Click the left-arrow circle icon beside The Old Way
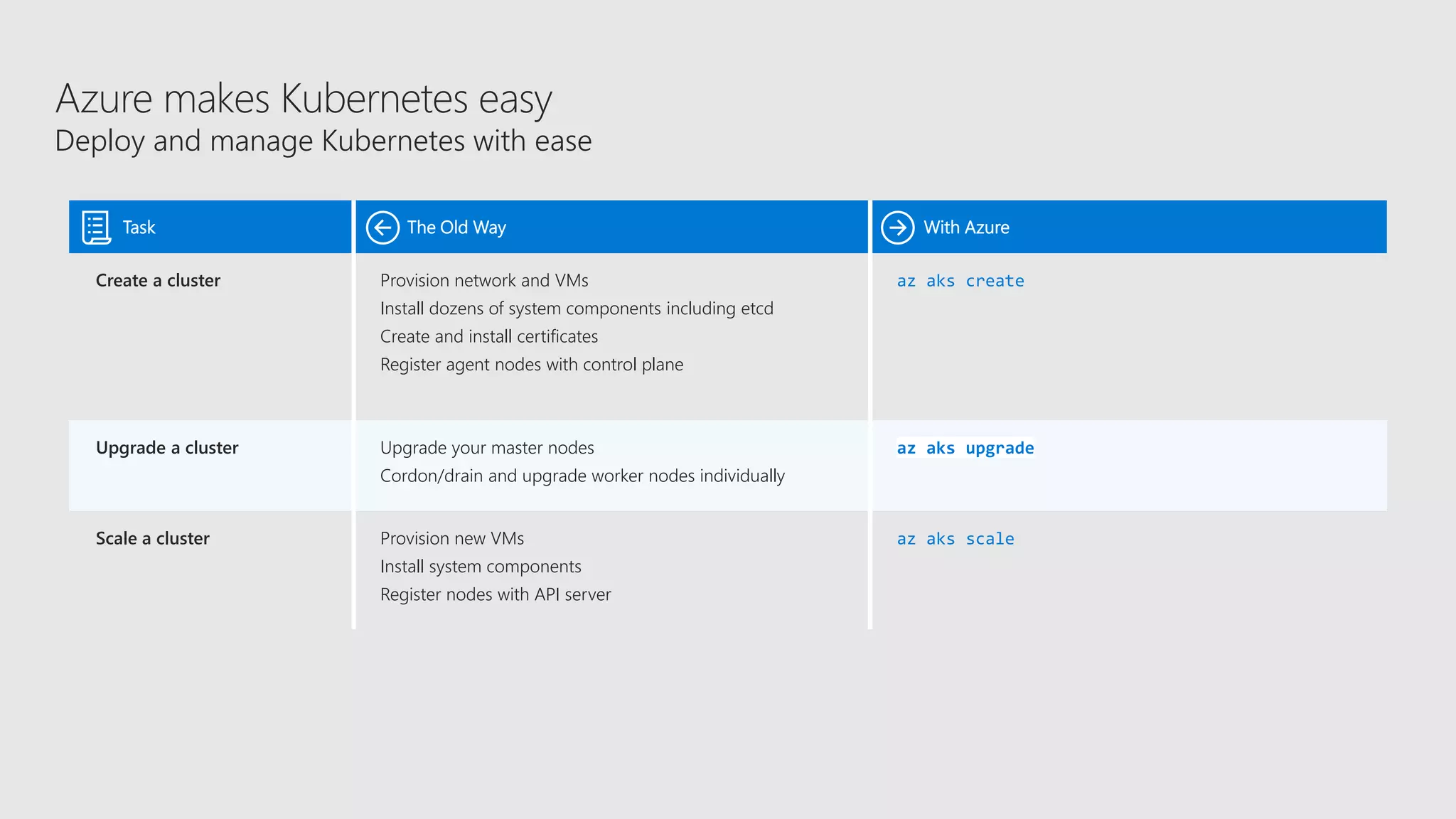Screen dimensions: 1456x819 (x=382, y=227)
